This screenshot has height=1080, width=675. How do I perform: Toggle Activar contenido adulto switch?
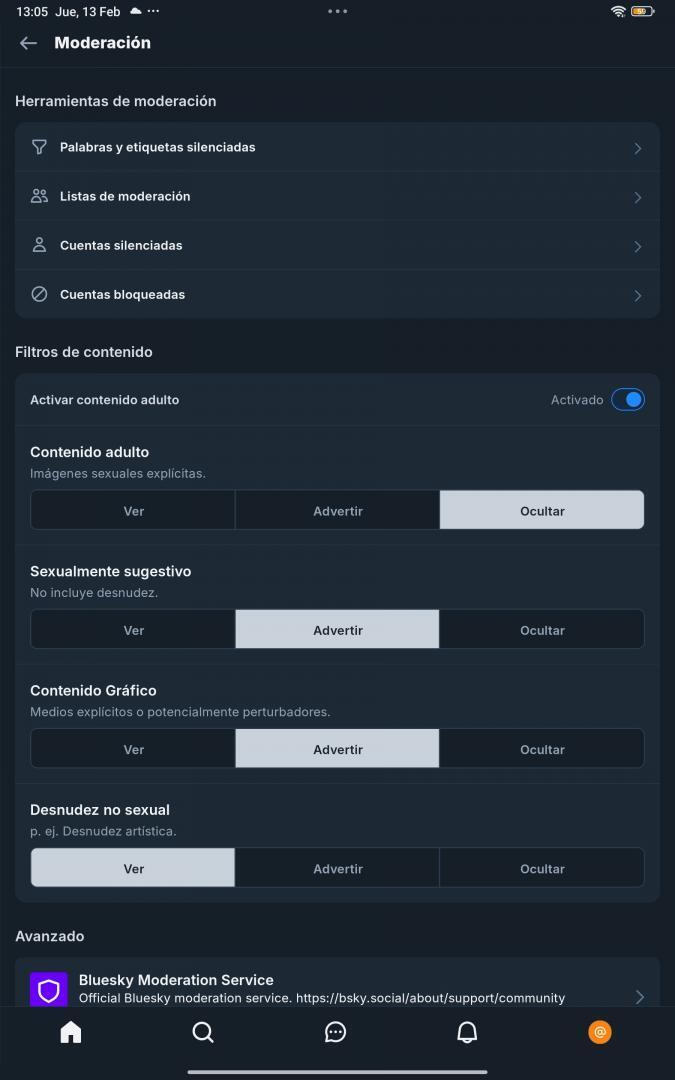628,400
